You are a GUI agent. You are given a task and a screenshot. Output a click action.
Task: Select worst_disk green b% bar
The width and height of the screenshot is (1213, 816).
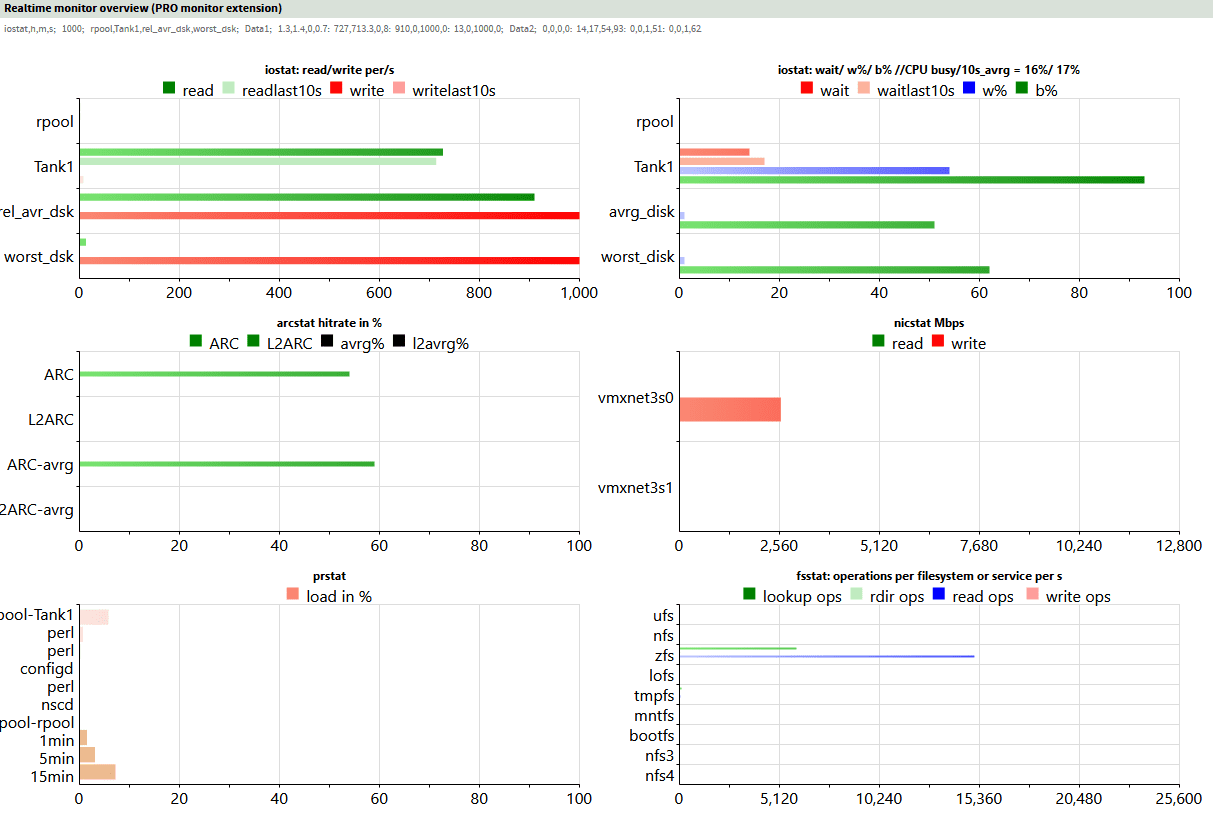point(834,269)
